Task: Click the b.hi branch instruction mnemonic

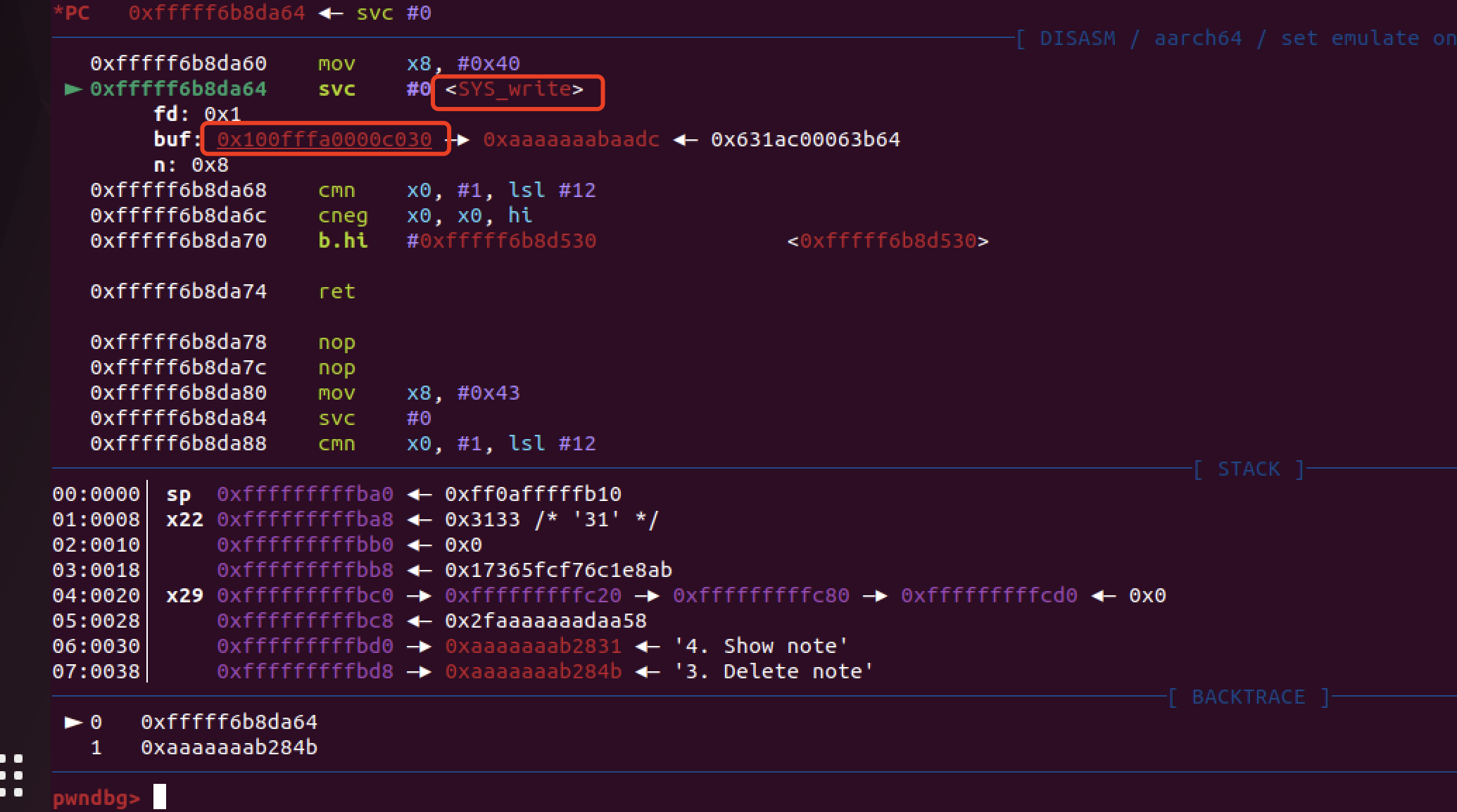Action: point(343,241)
